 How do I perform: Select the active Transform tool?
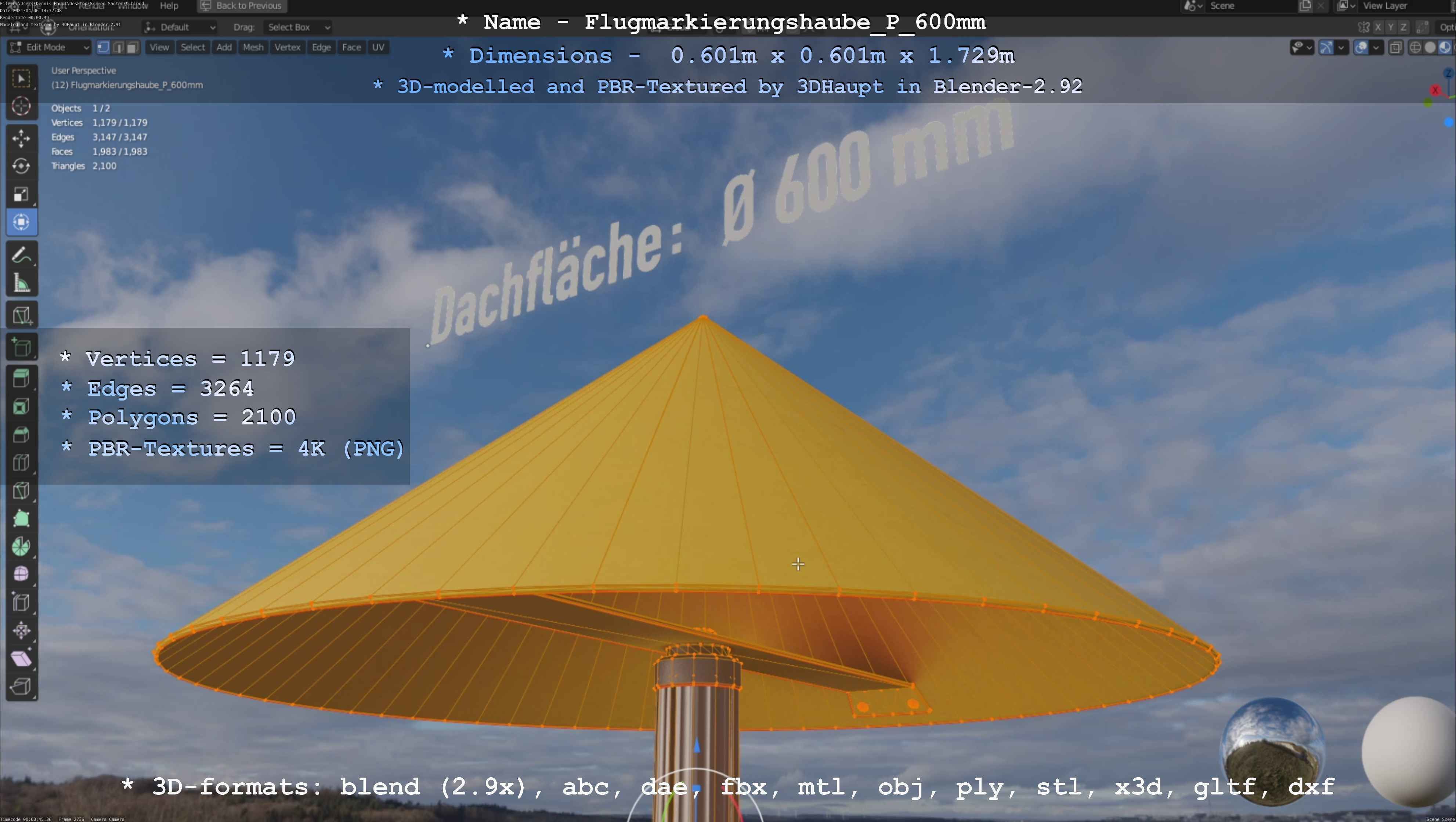point(21,222)
